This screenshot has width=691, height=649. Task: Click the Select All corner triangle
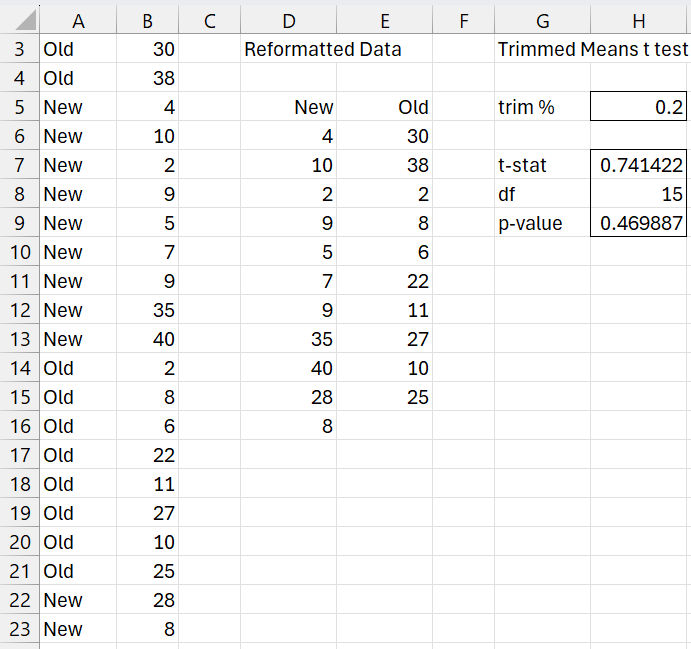(20, 20)
